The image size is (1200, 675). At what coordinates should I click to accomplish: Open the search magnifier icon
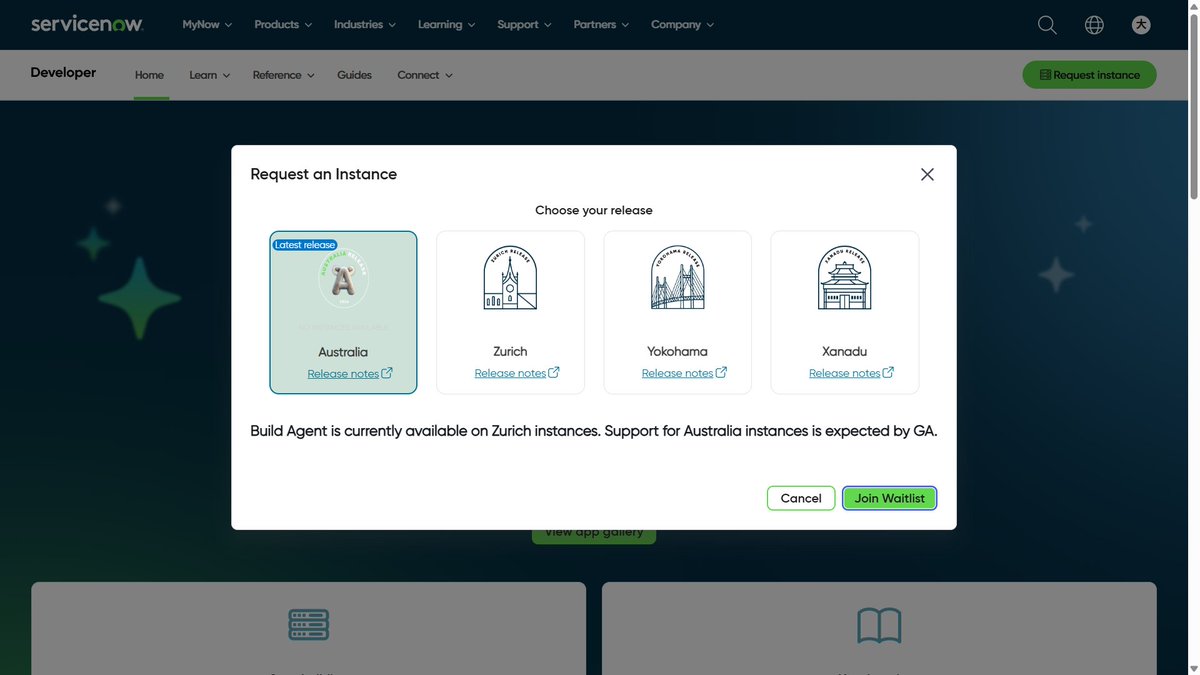tap(1047, 25)
